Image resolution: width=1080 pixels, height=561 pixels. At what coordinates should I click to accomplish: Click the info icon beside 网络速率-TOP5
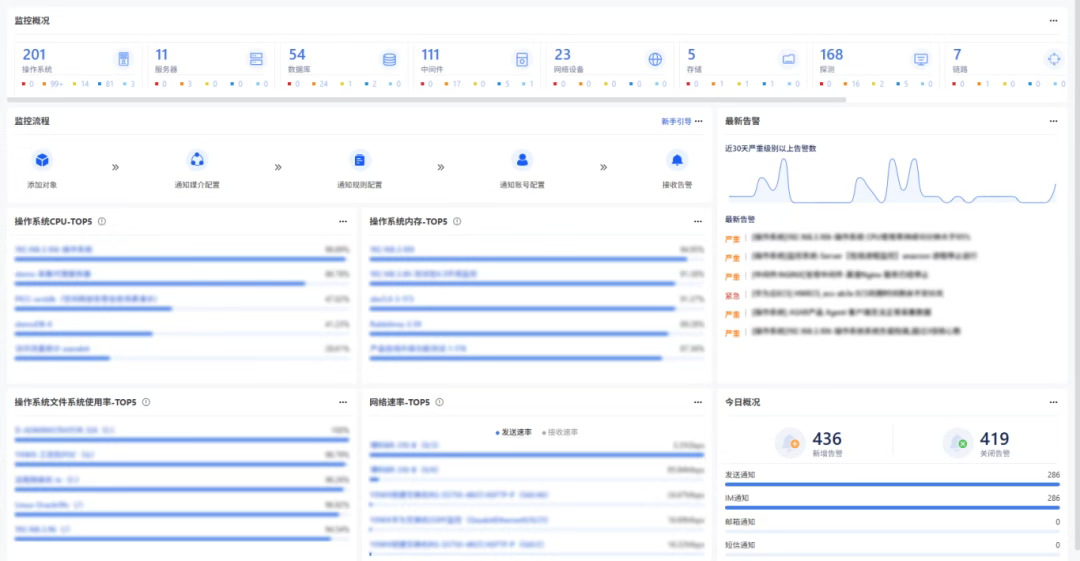439,402
